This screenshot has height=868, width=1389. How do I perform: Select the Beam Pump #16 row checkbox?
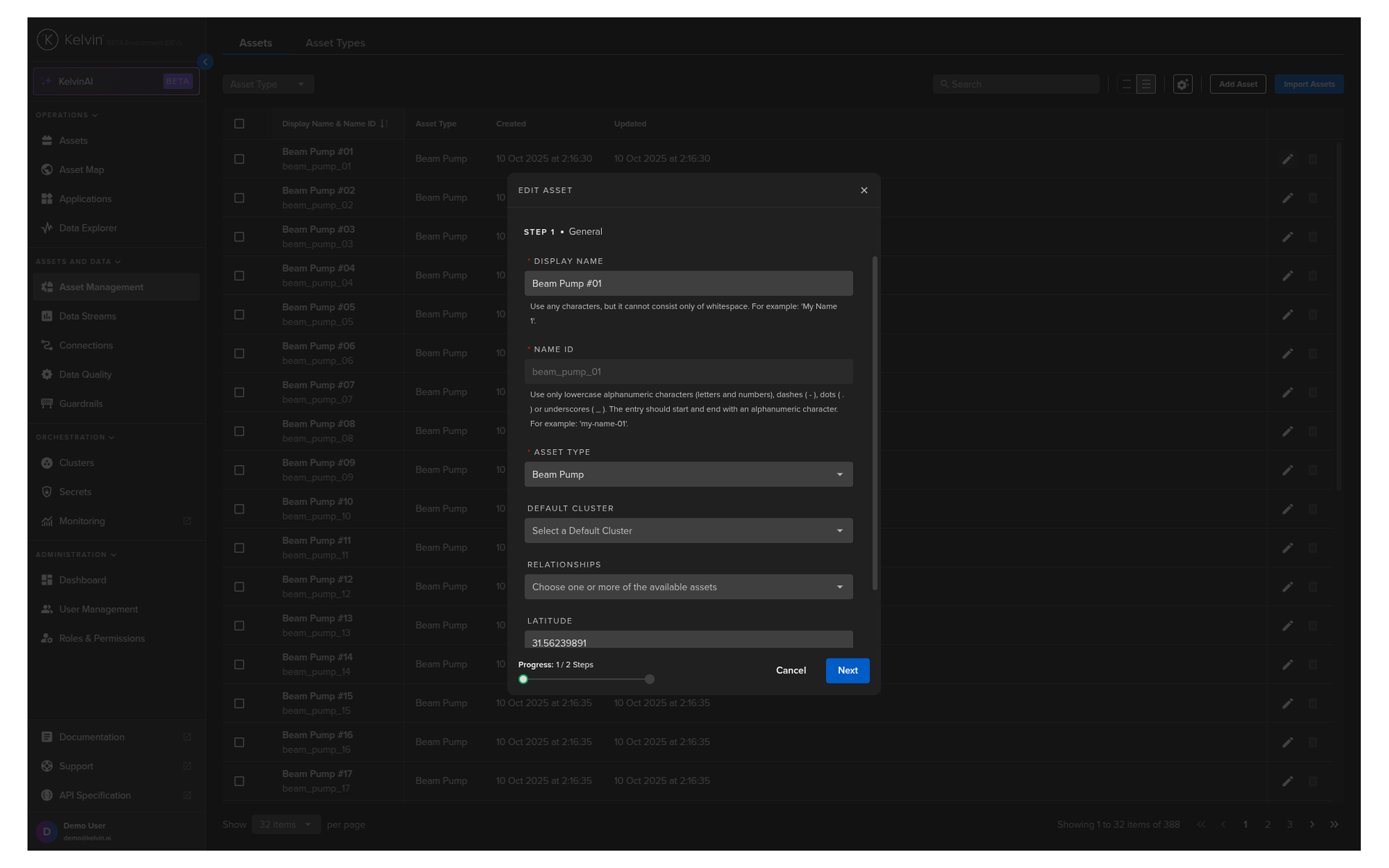[239, 743]
